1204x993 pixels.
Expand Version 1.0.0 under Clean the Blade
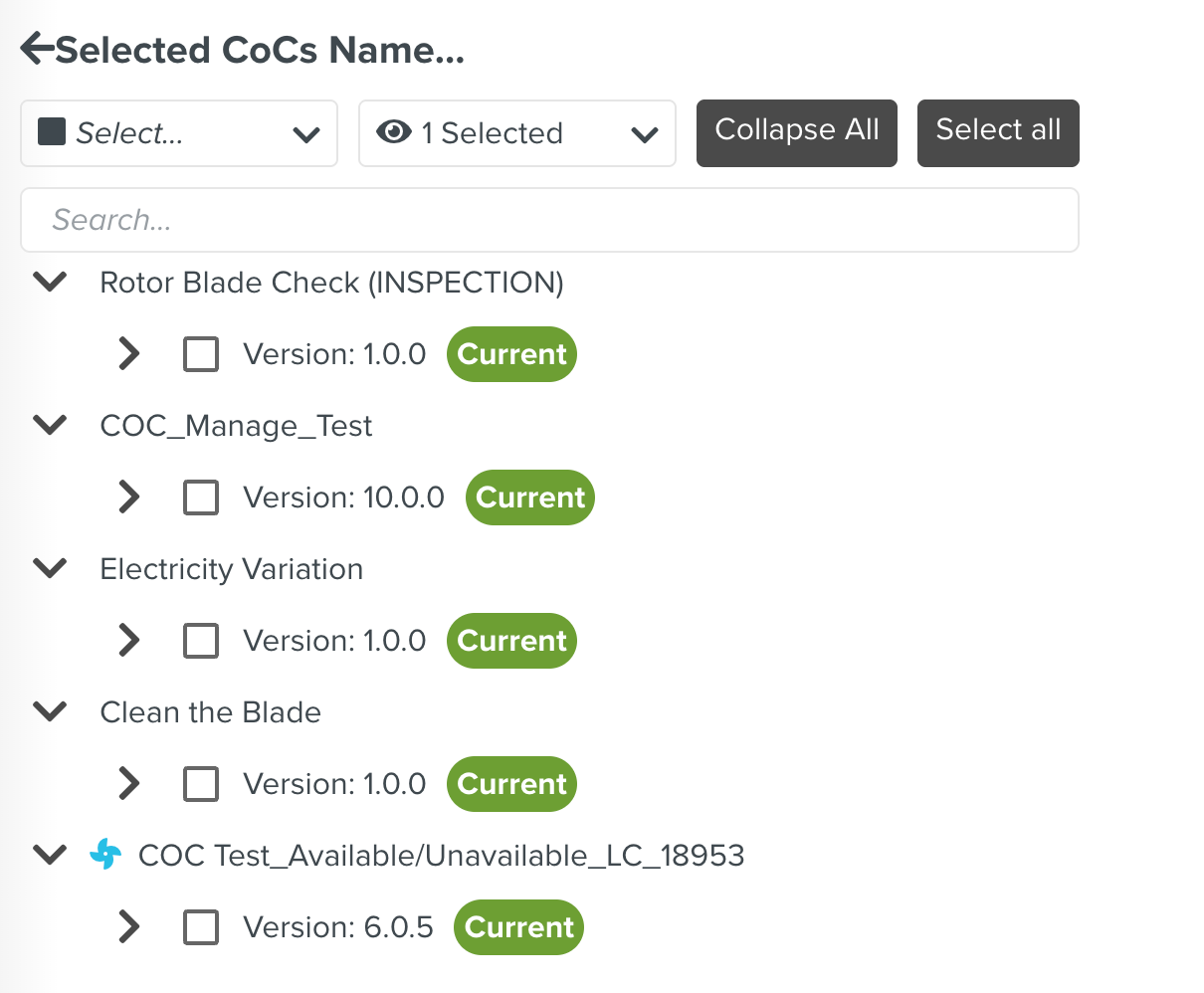129,784
